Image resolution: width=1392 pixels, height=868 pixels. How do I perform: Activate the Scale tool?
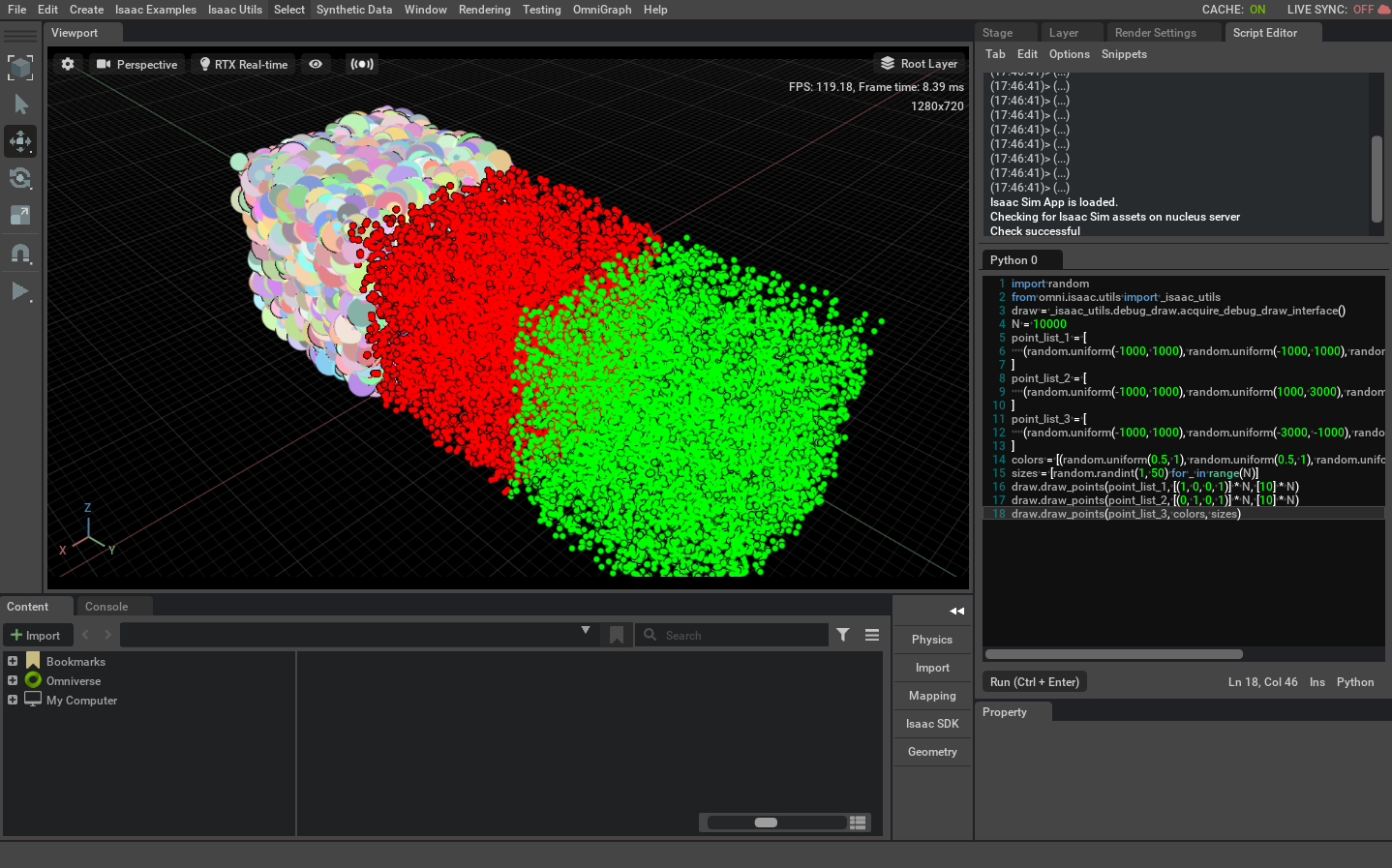coord(20,215)
